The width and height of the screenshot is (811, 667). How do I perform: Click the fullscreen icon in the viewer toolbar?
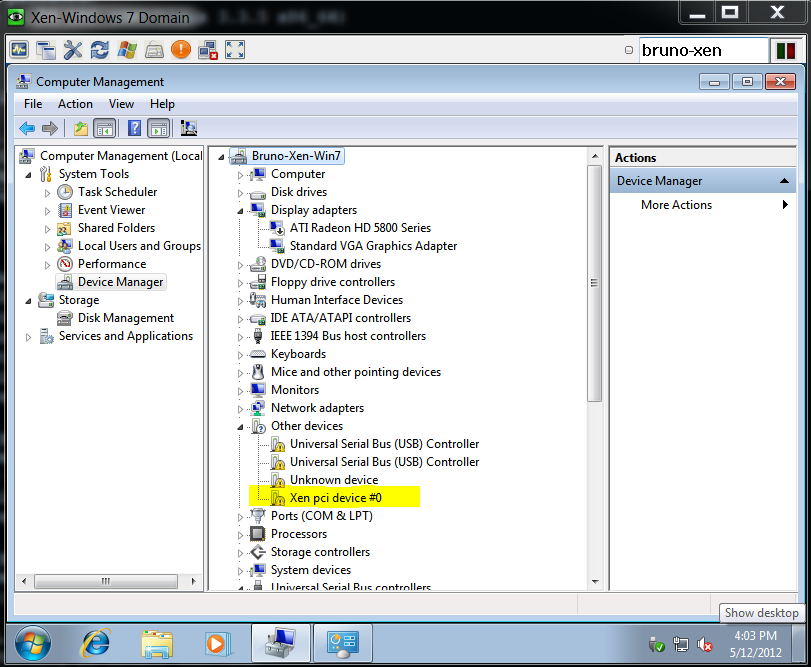(235, 49)
